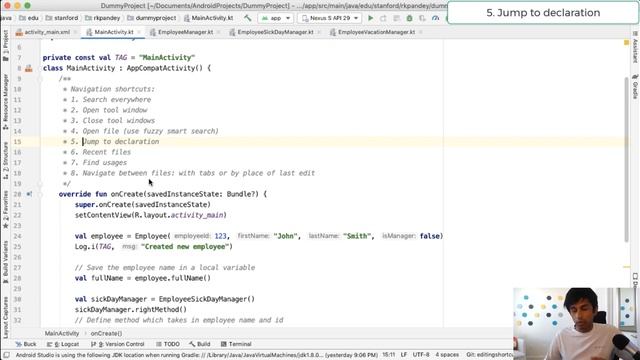Open the Gradle panel on right edge
Image resolution: width=640 pixels, height=360 pixels.
[635, 86]
